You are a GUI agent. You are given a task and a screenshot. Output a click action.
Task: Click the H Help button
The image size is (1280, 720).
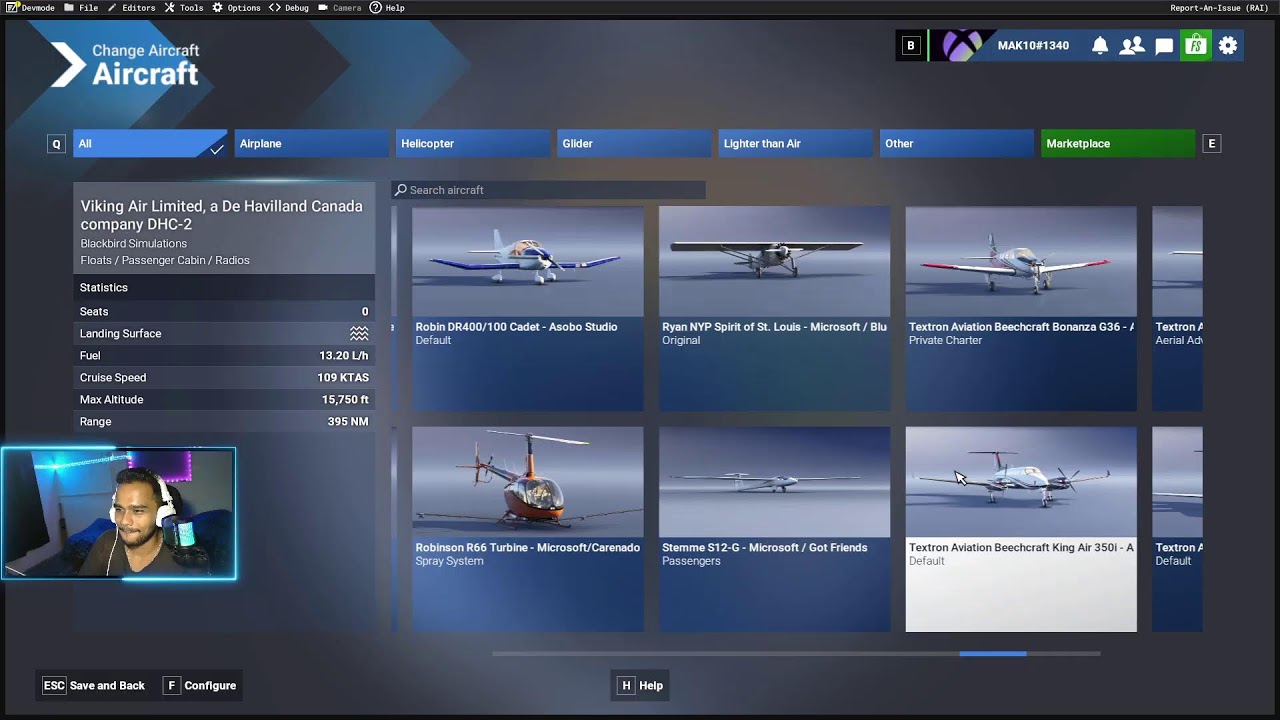click(x=641, y=685)
